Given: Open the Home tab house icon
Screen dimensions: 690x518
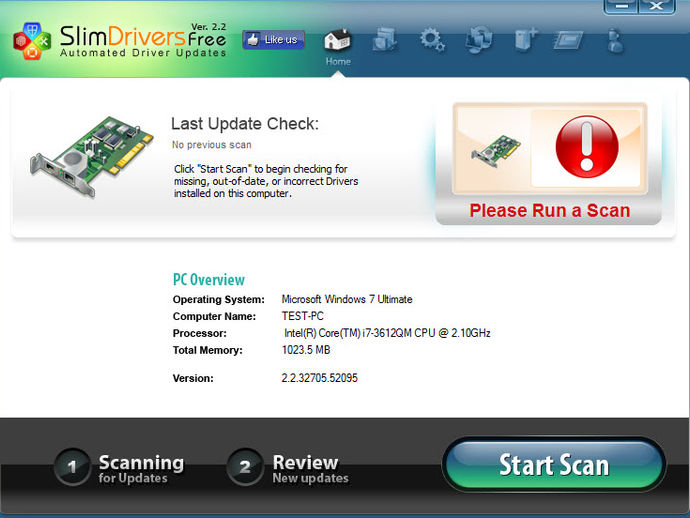Looking at the screenshot, I should (338, 40).
